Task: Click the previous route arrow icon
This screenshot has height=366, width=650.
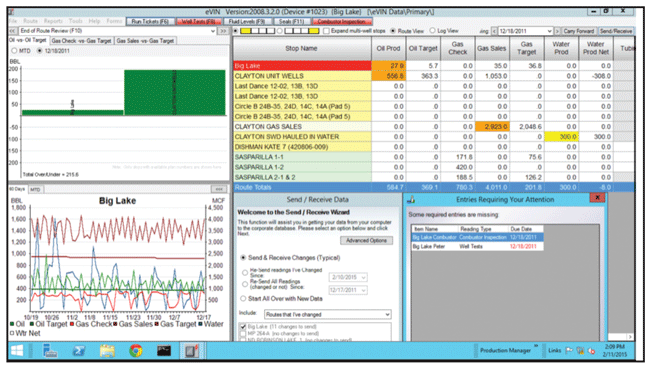Action: tap(12, 31)
